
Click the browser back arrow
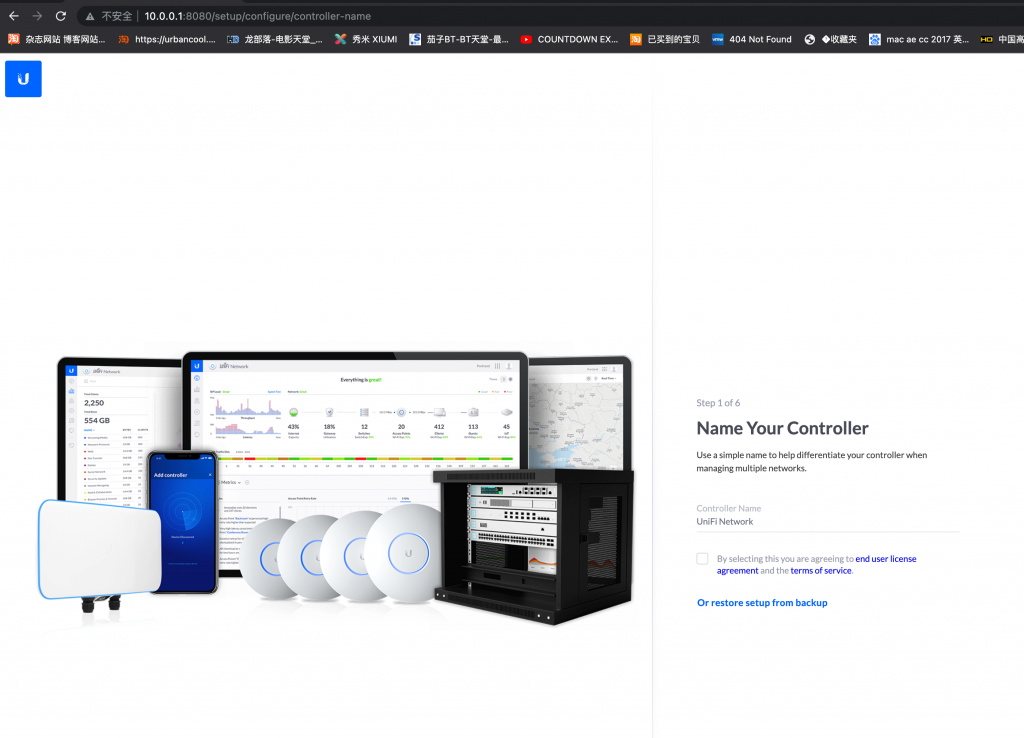click(x=14, y=16)
